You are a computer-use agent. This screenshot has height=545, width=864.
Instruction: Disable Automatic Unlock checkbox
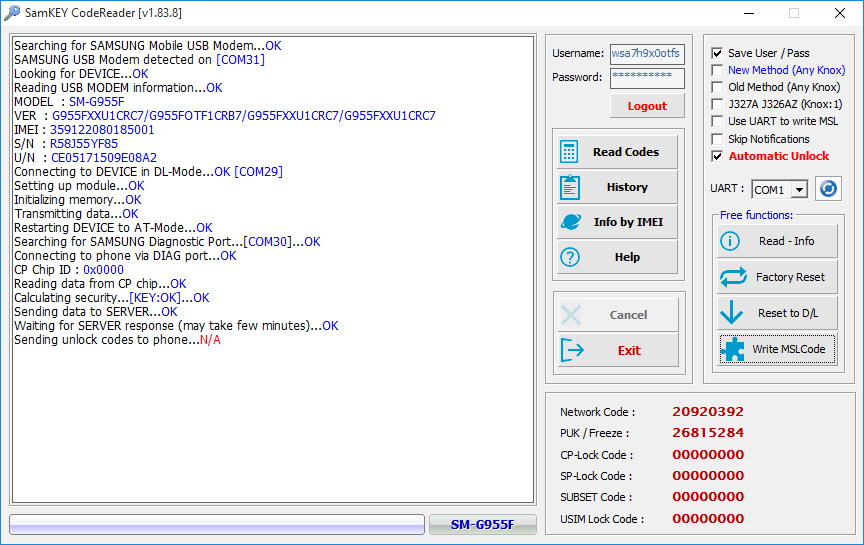[717, 156]
